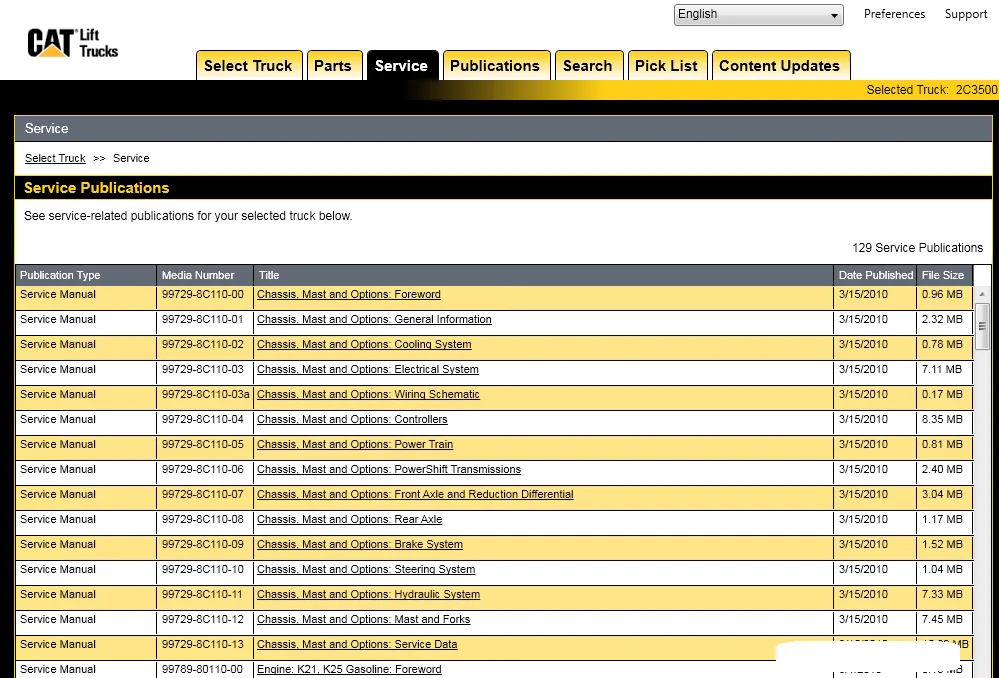The height and width of the screenshot is (678, 999).
Task: Click file size 0.17 MB
Action: 942,394
